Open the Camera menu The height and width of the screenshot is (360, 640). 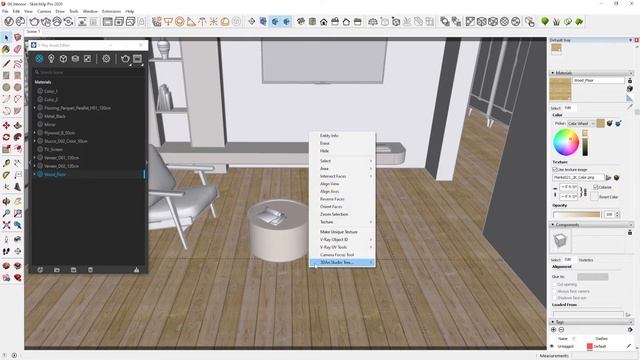tap(44, 11)
